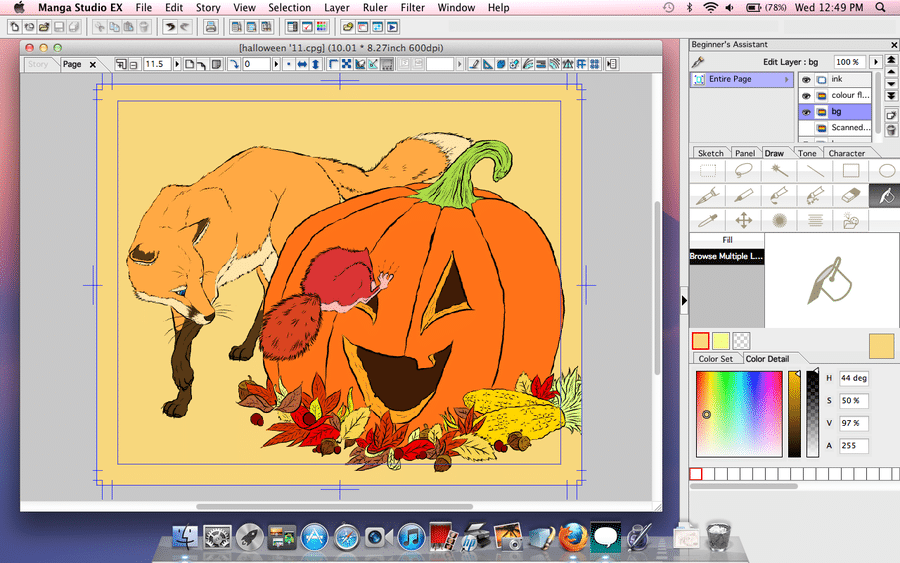Viewport: 900px width, 563px height.
Task: Click the brightness value slider bar
Action: [794, 413]
